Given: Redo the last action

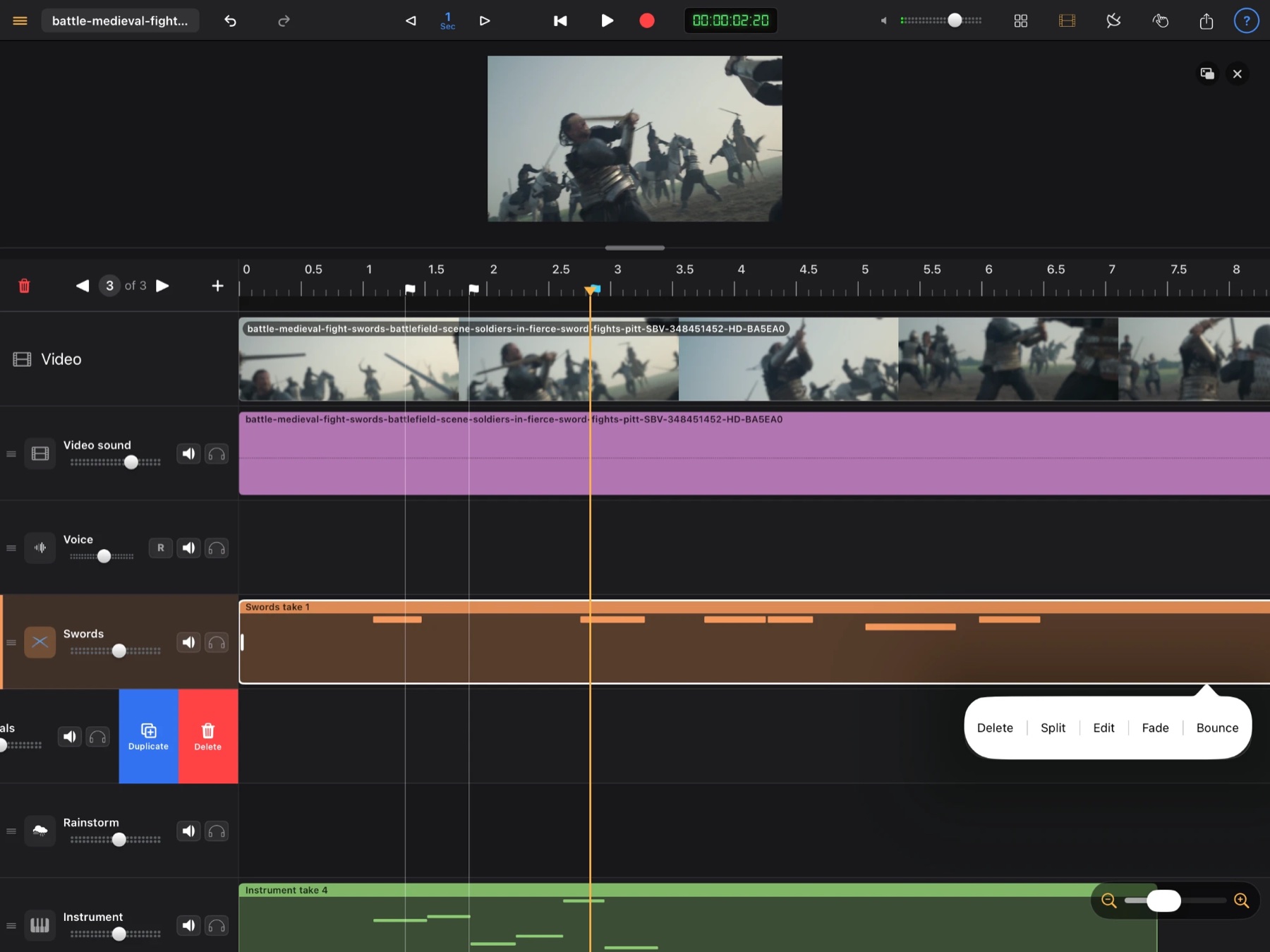Looking at the screenshot, I should coord(284,20).
